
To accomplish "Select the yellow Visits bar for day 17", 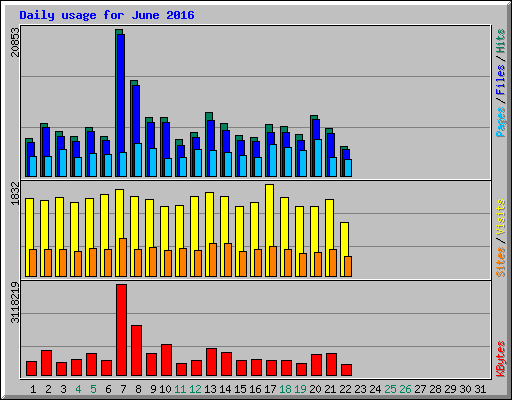I will tap(269, 215).
